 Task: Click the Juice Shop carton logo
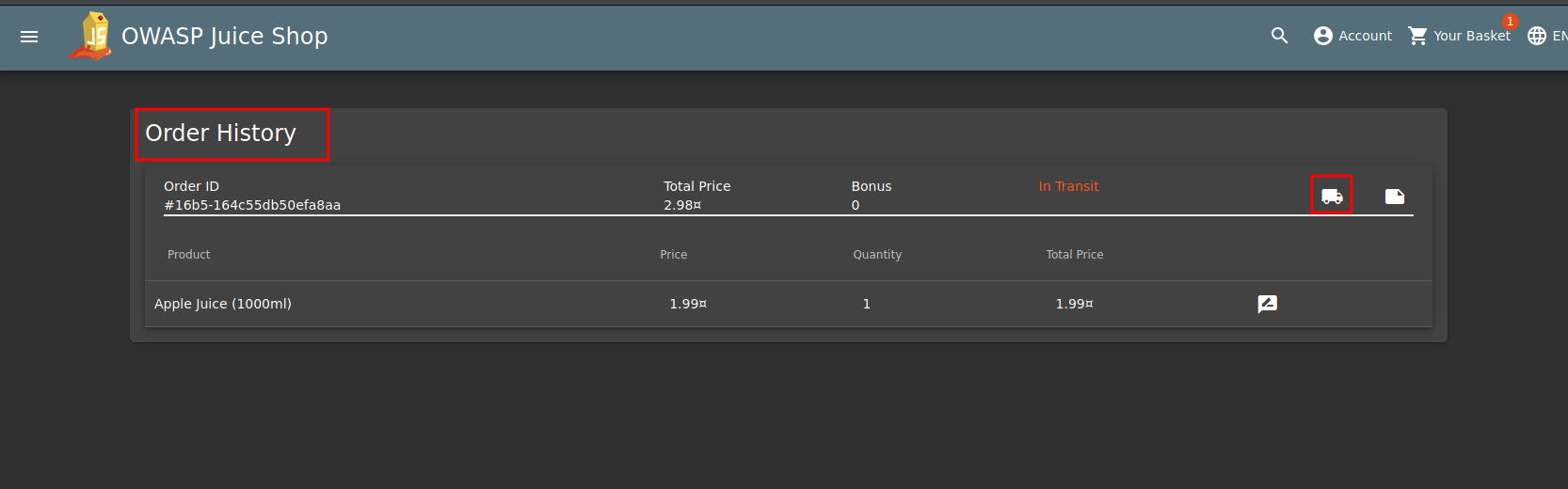tap(91, 36)
